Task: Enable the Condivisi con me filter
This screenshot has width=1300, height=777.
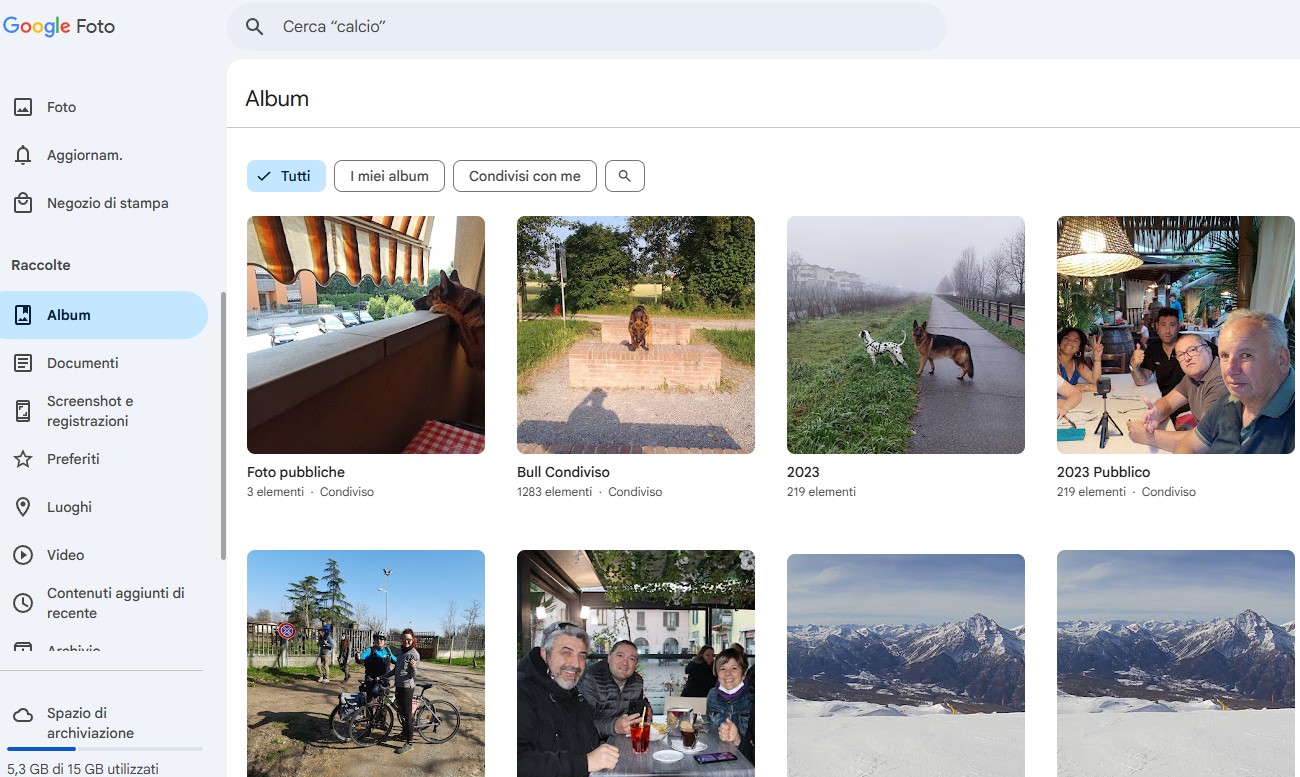Action: (524, 175)
